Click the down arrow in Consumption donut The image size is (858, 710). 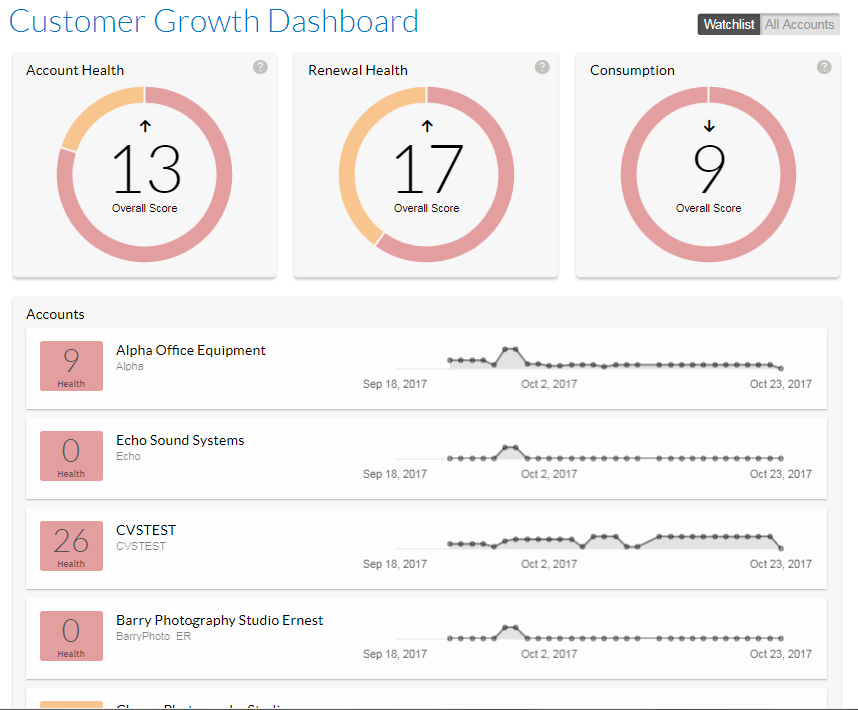pyautogui.click(x=709, y=126)
